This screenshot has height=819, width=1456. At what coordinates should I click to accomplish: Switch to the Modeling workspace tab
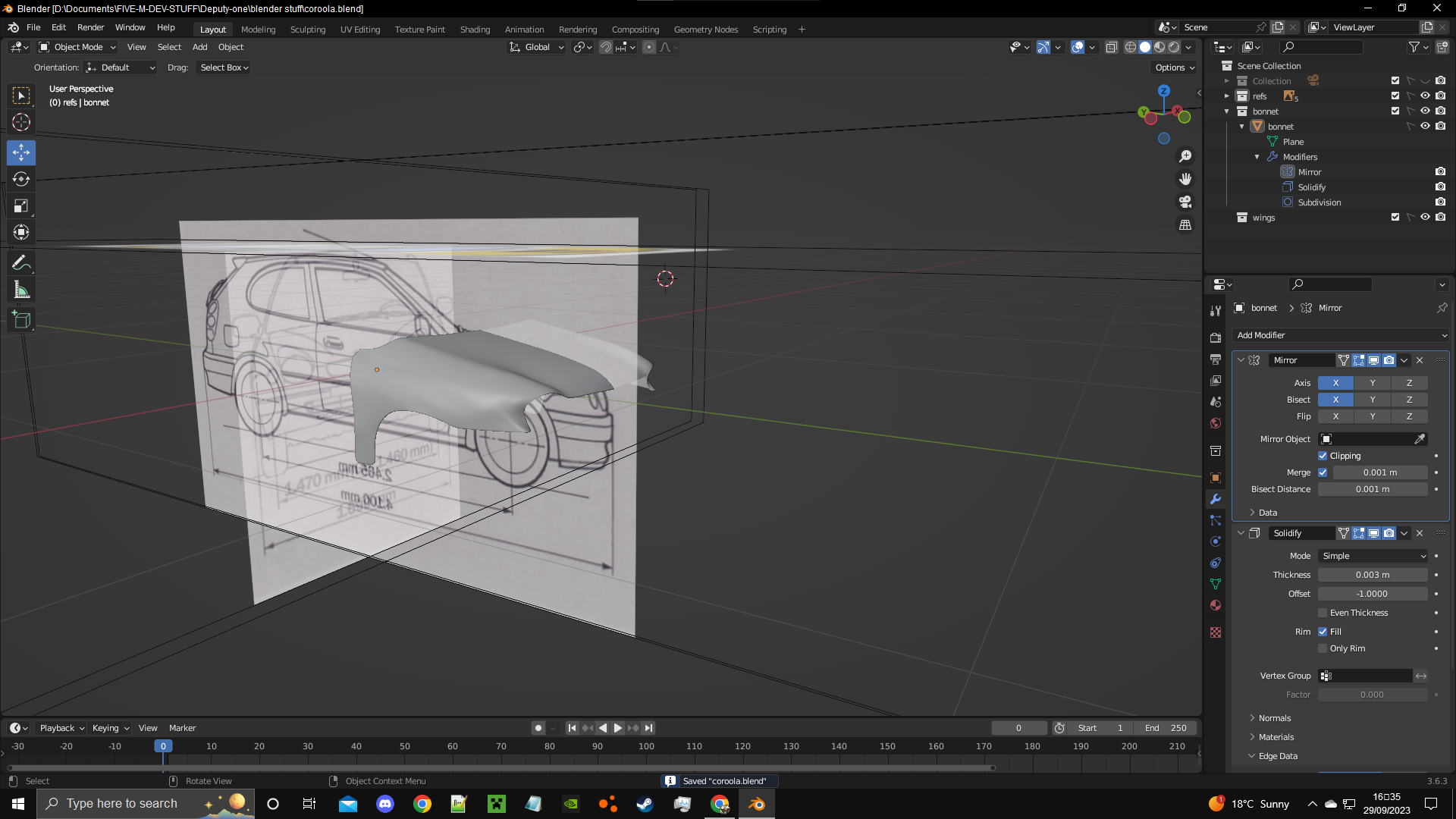coord(258,30)
